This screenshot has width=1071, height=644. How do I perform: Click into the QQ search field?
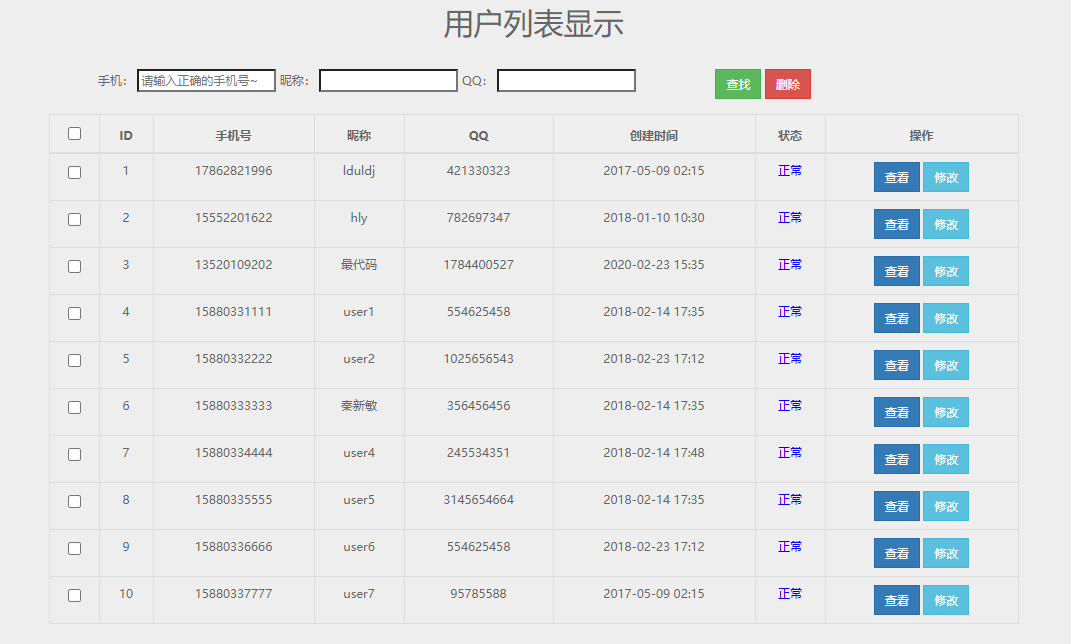click(x=566, y=81)
